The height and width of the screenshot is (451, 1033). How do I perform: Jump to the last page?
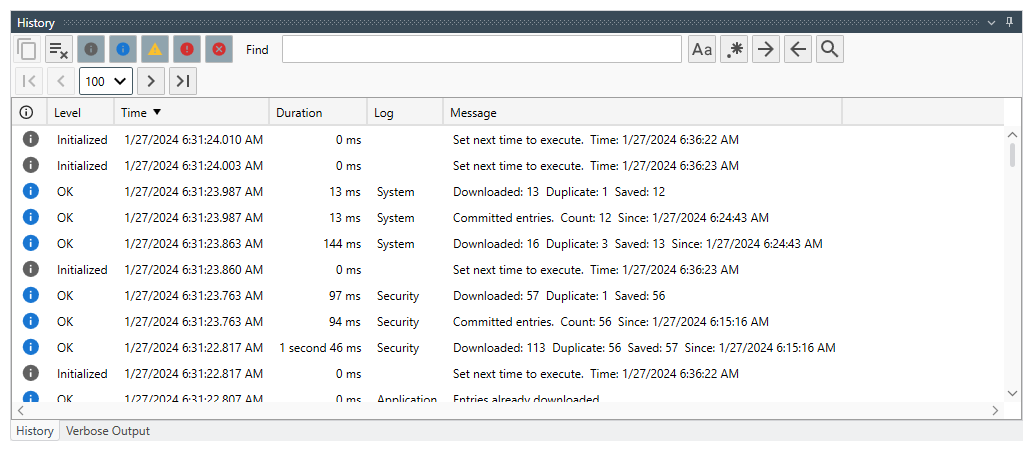(x=182, y=81)
